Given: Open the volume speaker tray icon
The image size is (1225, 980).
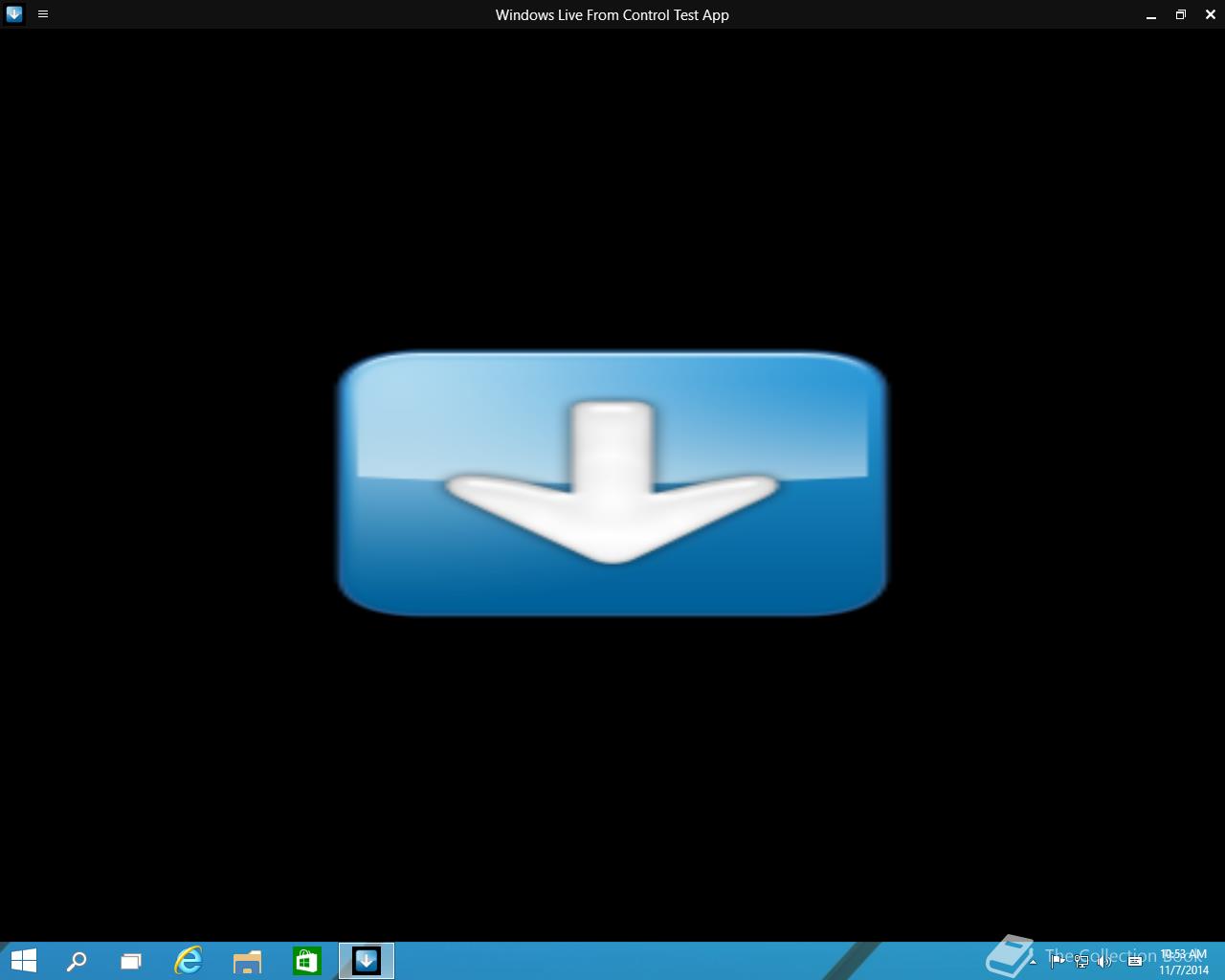Looking at the screenshot, I should coord(1105,962).
